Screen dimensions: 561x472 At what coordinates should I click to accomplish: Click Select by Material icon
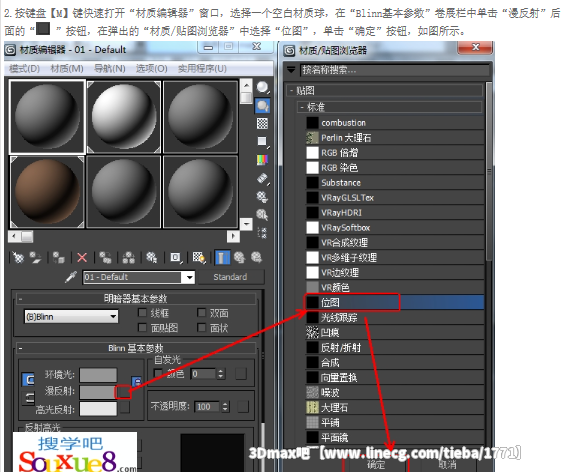pyautogui.click(x=262, y=215)
